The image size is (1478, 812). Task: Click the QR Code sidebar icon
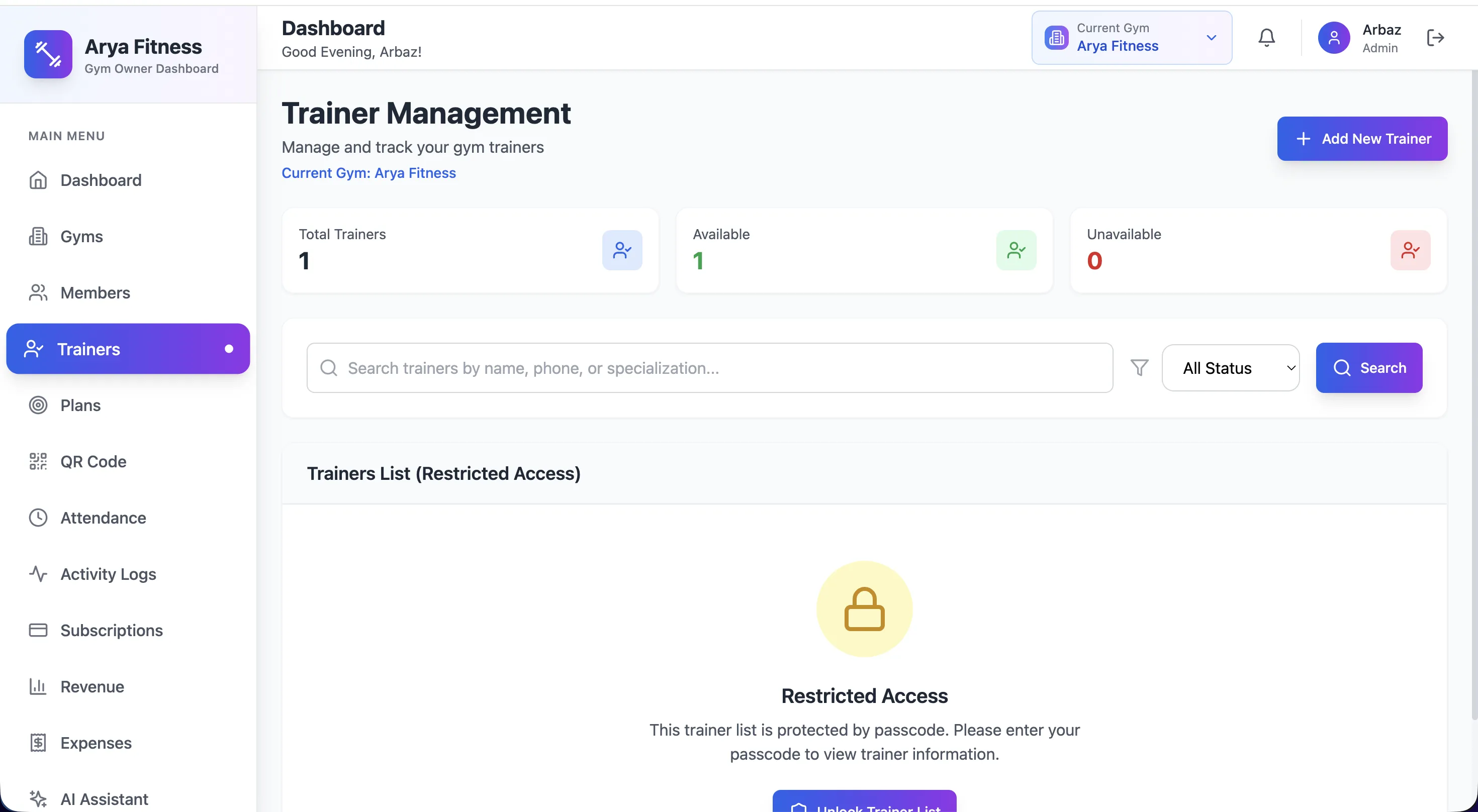pos(38,461)
